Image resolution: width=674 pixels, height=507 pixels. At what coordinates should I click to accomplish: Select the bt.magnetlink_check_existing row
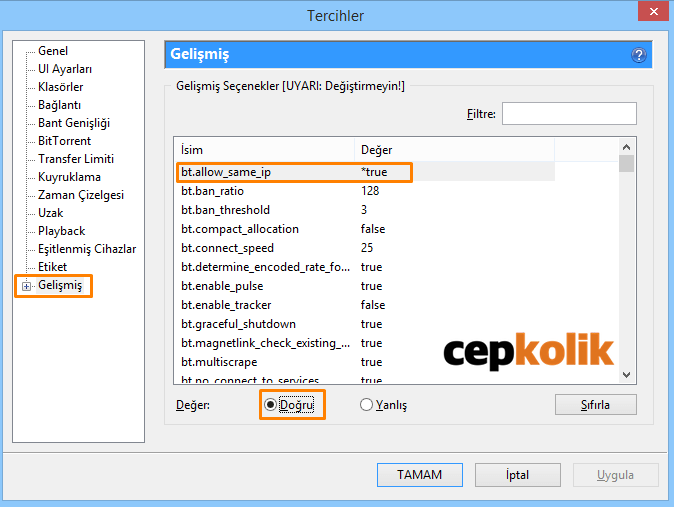click(365, 343)
